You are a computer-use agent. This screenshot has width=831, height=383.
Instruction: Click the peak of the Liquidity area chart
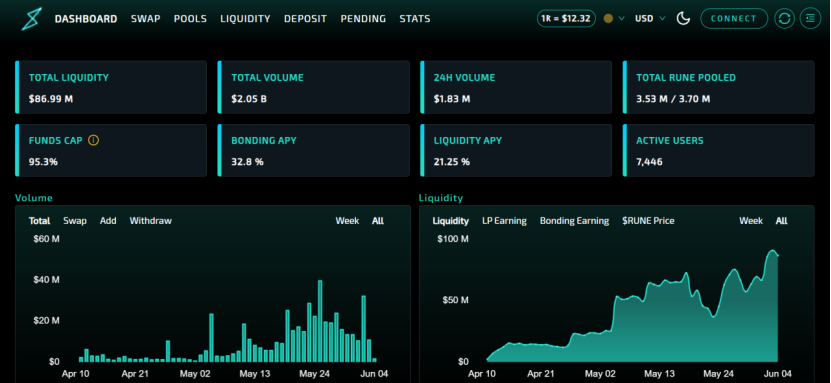773,251
